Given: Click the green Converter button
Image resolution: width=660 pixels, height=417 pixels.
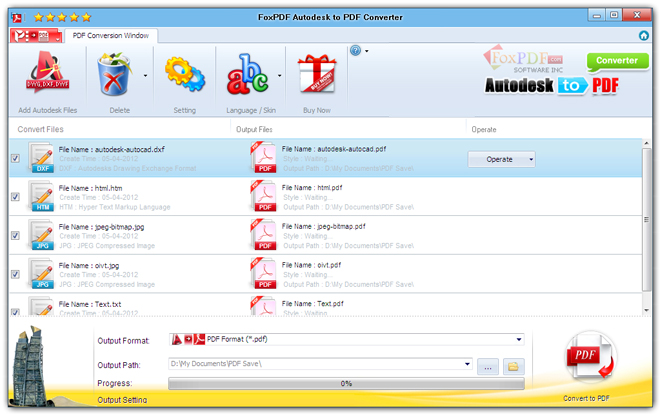Looking at the screenshot, I should point(617,61).
